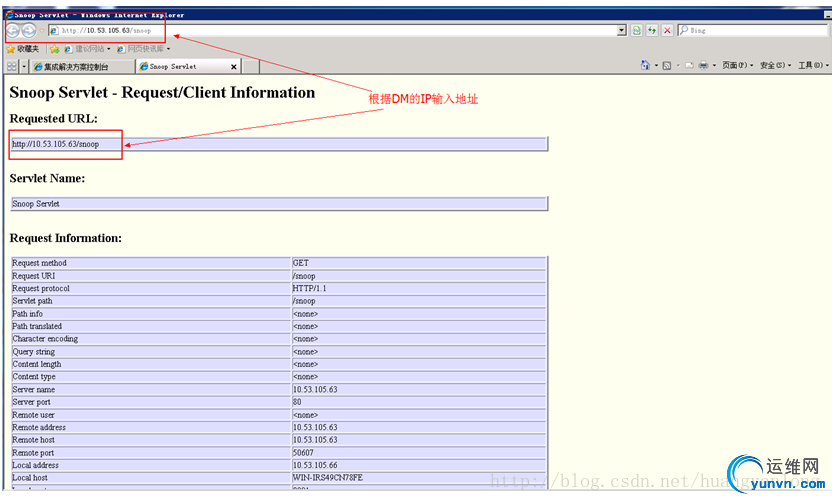Click the Server port value 80
This screenshot has width=832, height=501.
(x=297, y=402)
